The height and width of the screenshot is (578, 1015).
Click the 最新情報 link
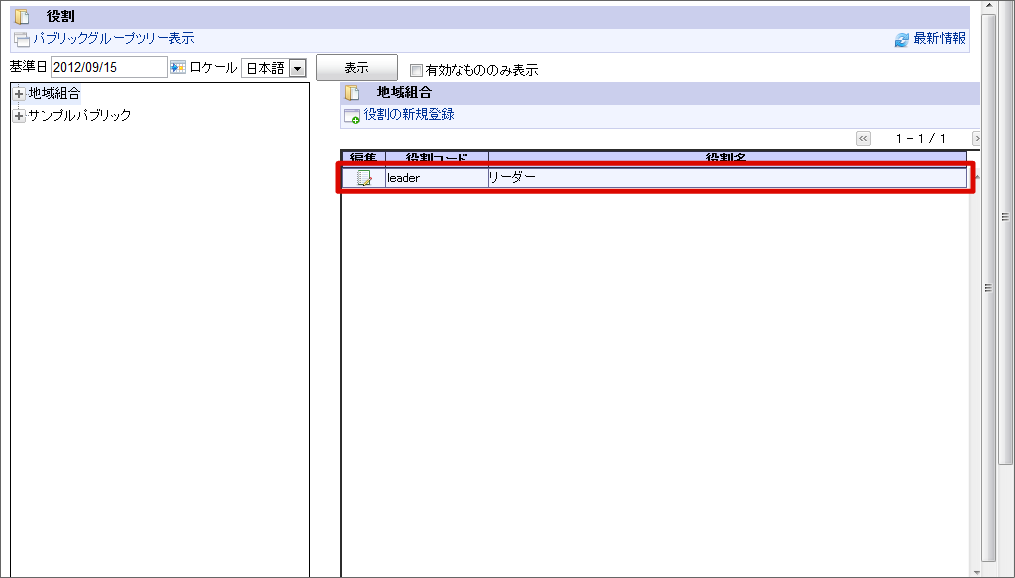pyautogui.click(x=939, y=39)
